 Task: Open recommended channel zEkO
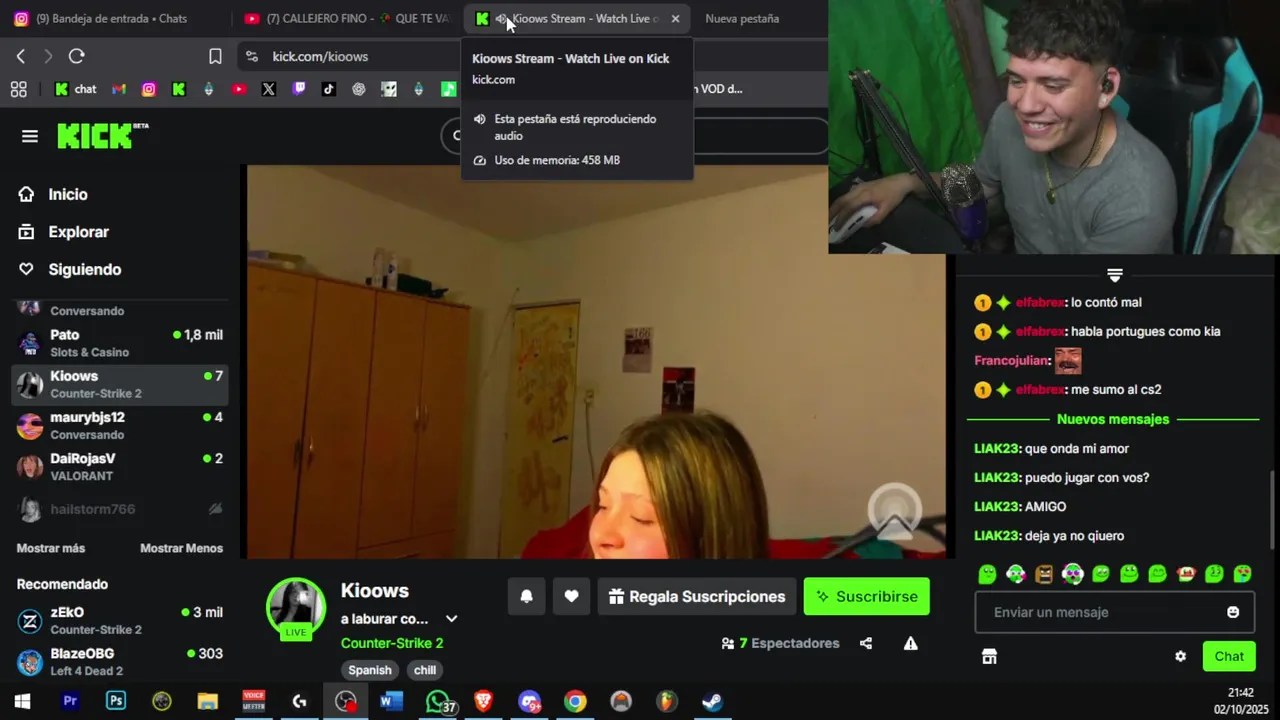click(120, 620)
